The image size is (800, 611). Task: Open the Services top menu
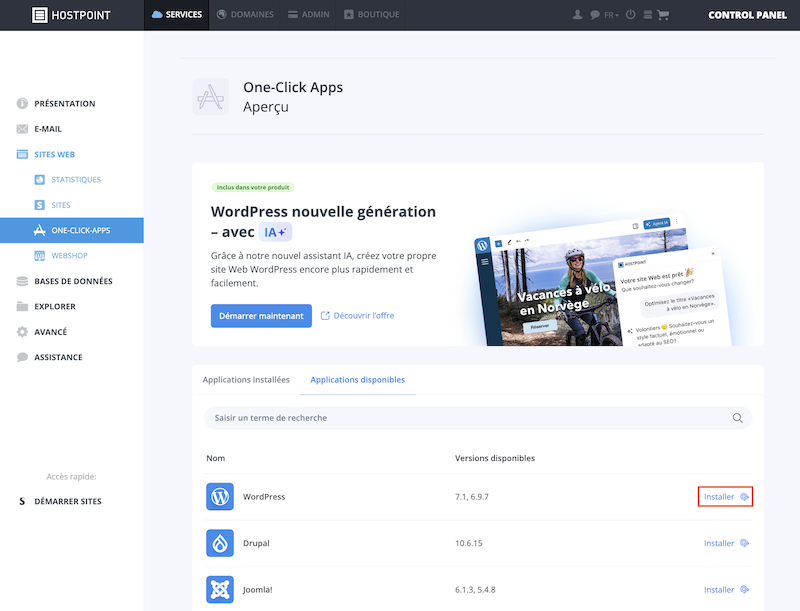tap(177, 15)
